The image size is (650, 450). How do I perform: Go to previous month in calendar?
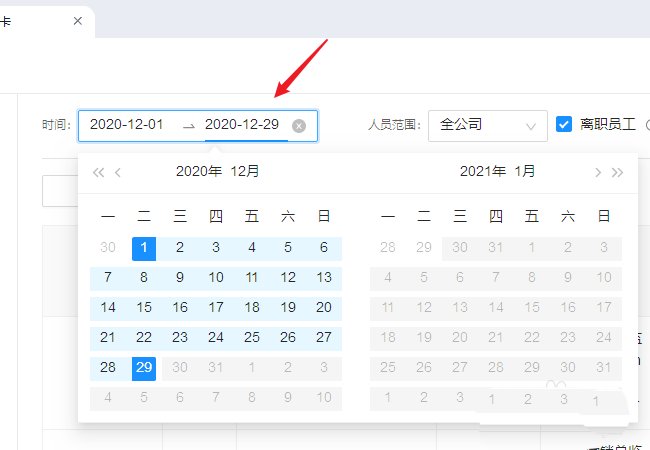118,172
